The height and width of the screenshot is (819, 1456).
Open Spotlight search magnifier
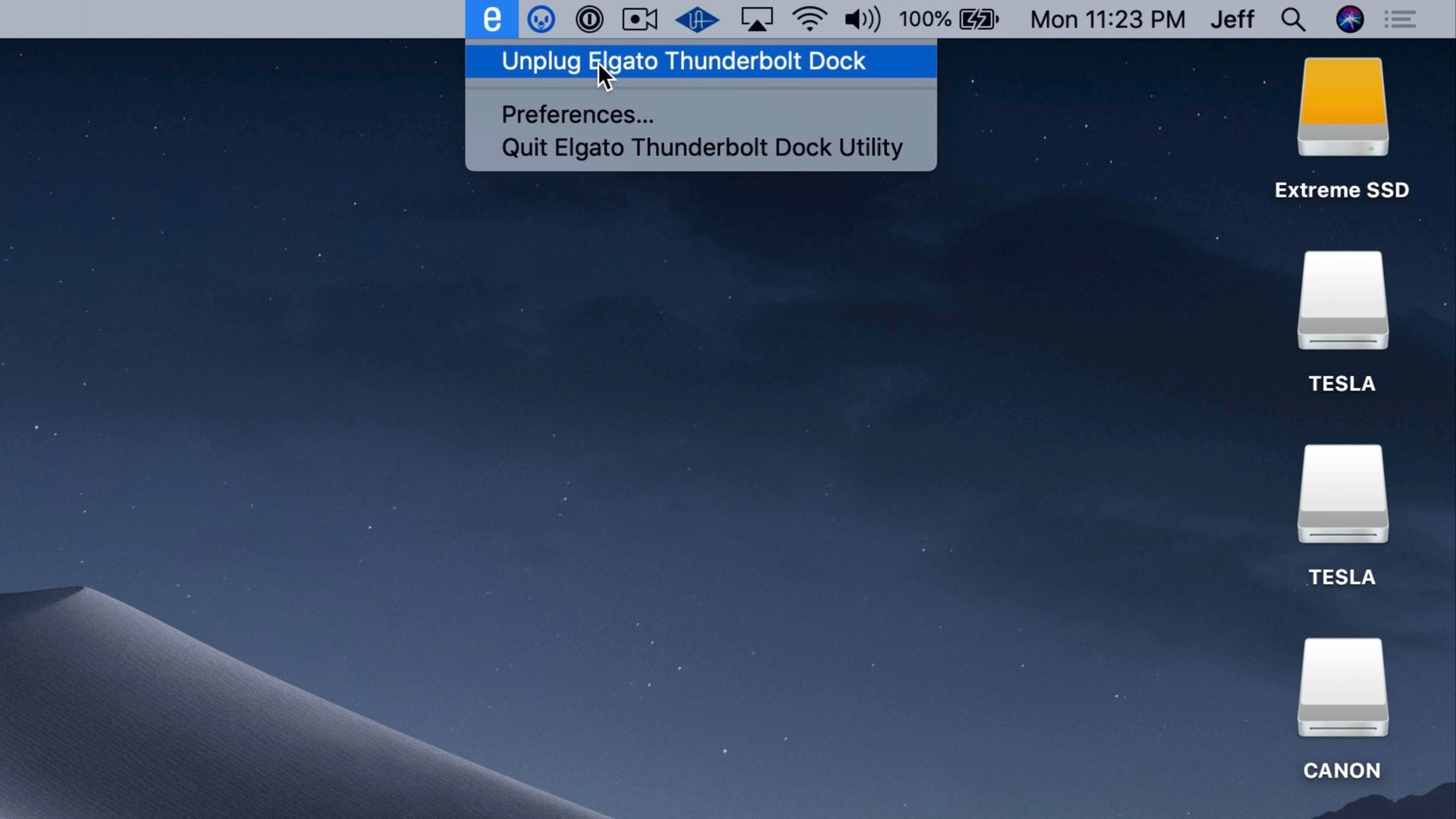(x=1293, y=19)
